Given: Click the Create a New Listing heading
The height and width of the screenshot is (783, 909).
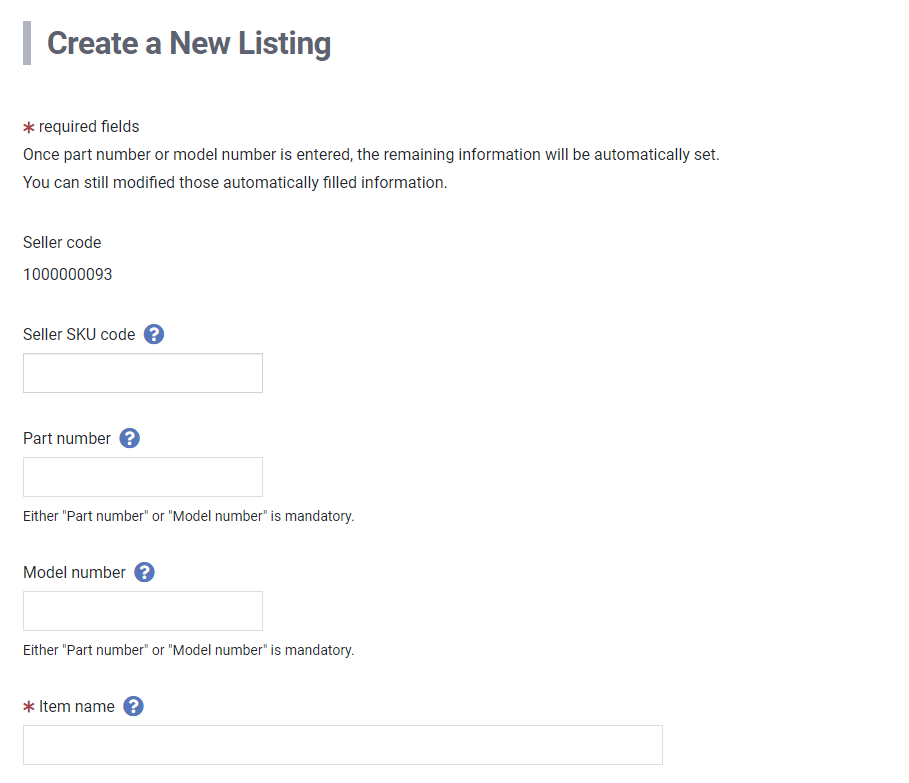Looking at the screenshot, I should coord(189,43).
